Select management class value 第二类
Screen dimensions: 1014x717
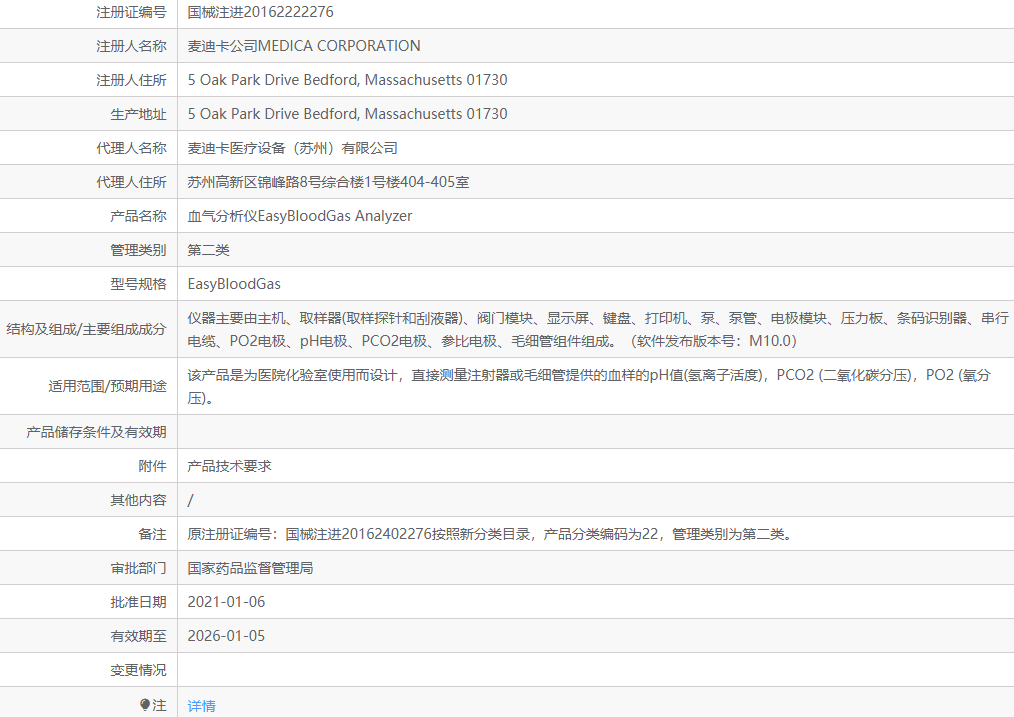[208, 250]
